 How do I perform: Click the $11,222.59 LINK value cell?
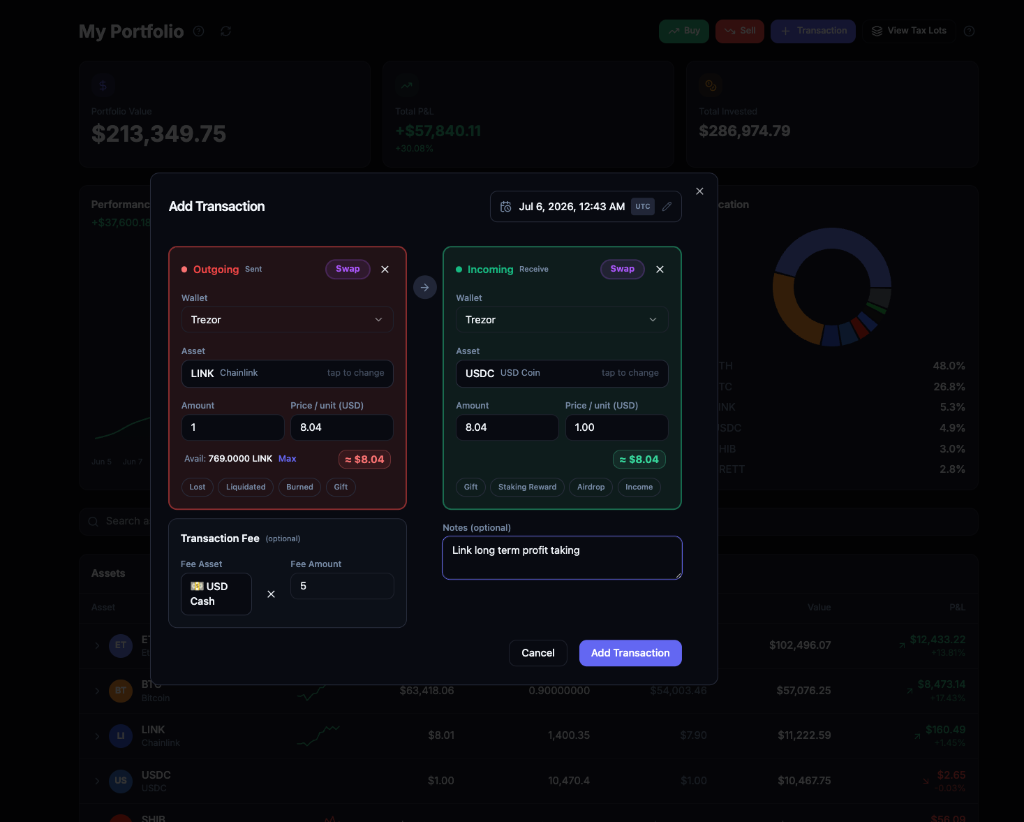[804, 735]
